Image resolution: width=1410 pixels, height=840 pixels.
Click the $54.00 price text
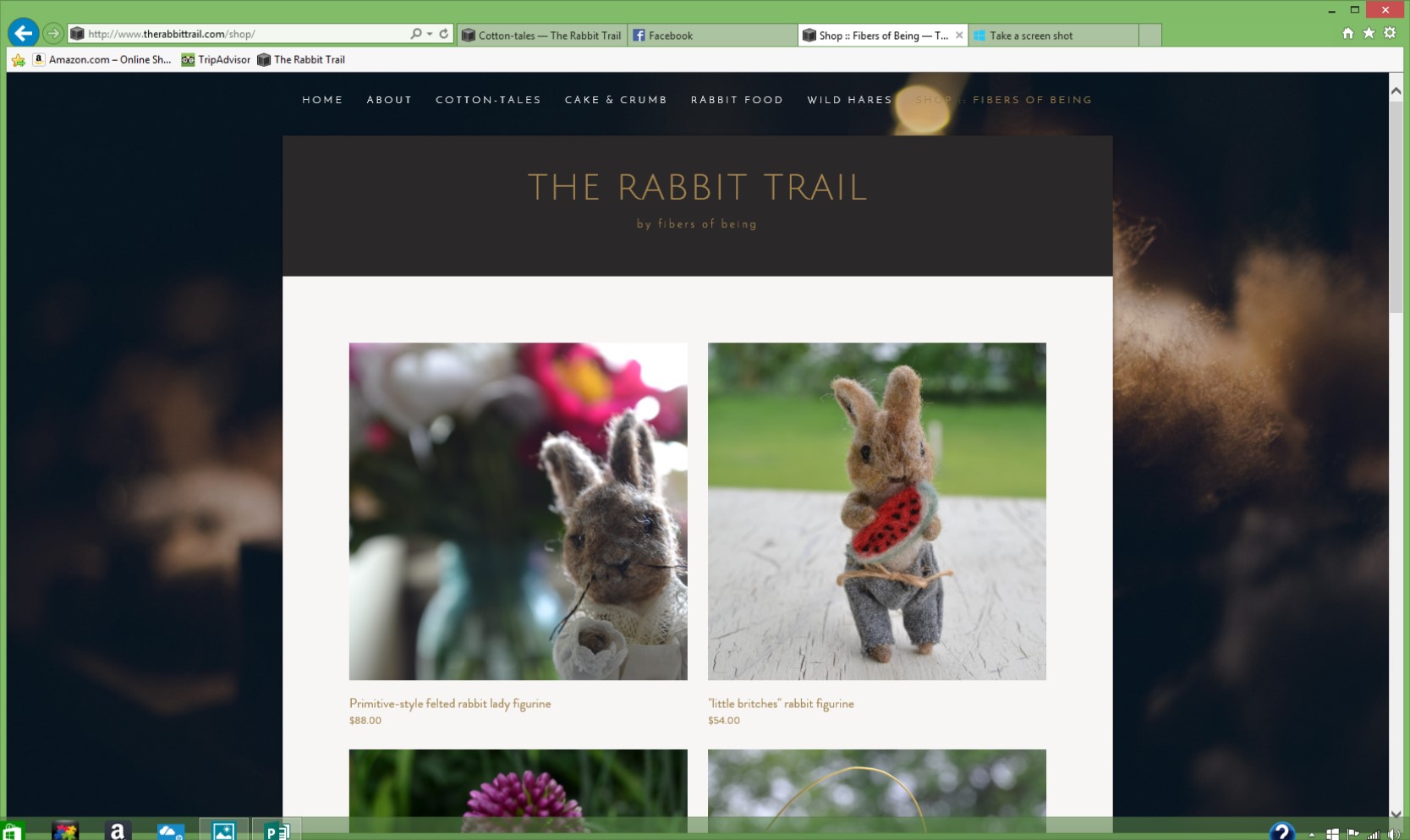coord(724,721)
